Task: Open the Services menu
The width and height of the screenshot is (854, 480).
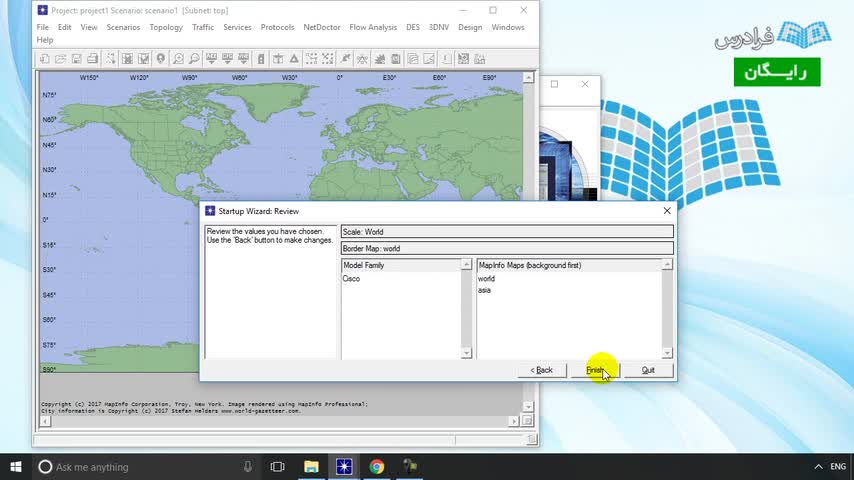Action: click(x=237, y=27)
